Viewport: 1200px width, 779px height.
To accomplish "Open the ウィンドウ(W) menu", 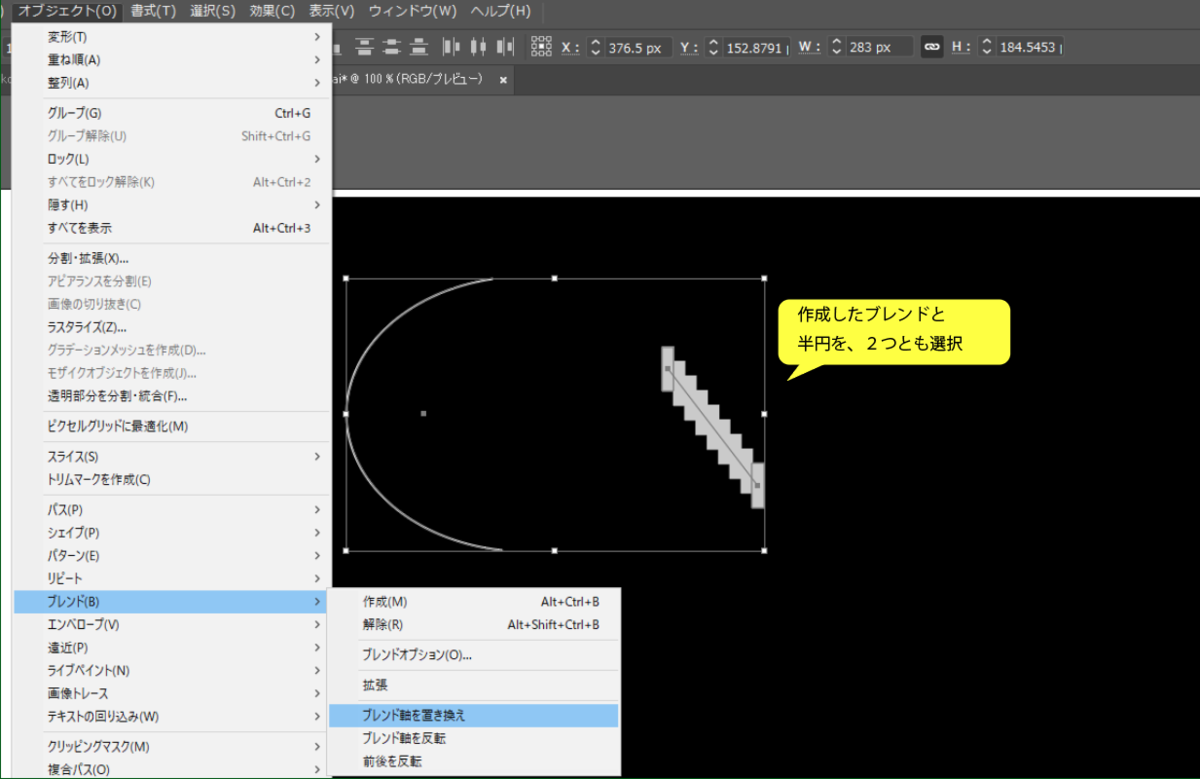I will 412,11.
